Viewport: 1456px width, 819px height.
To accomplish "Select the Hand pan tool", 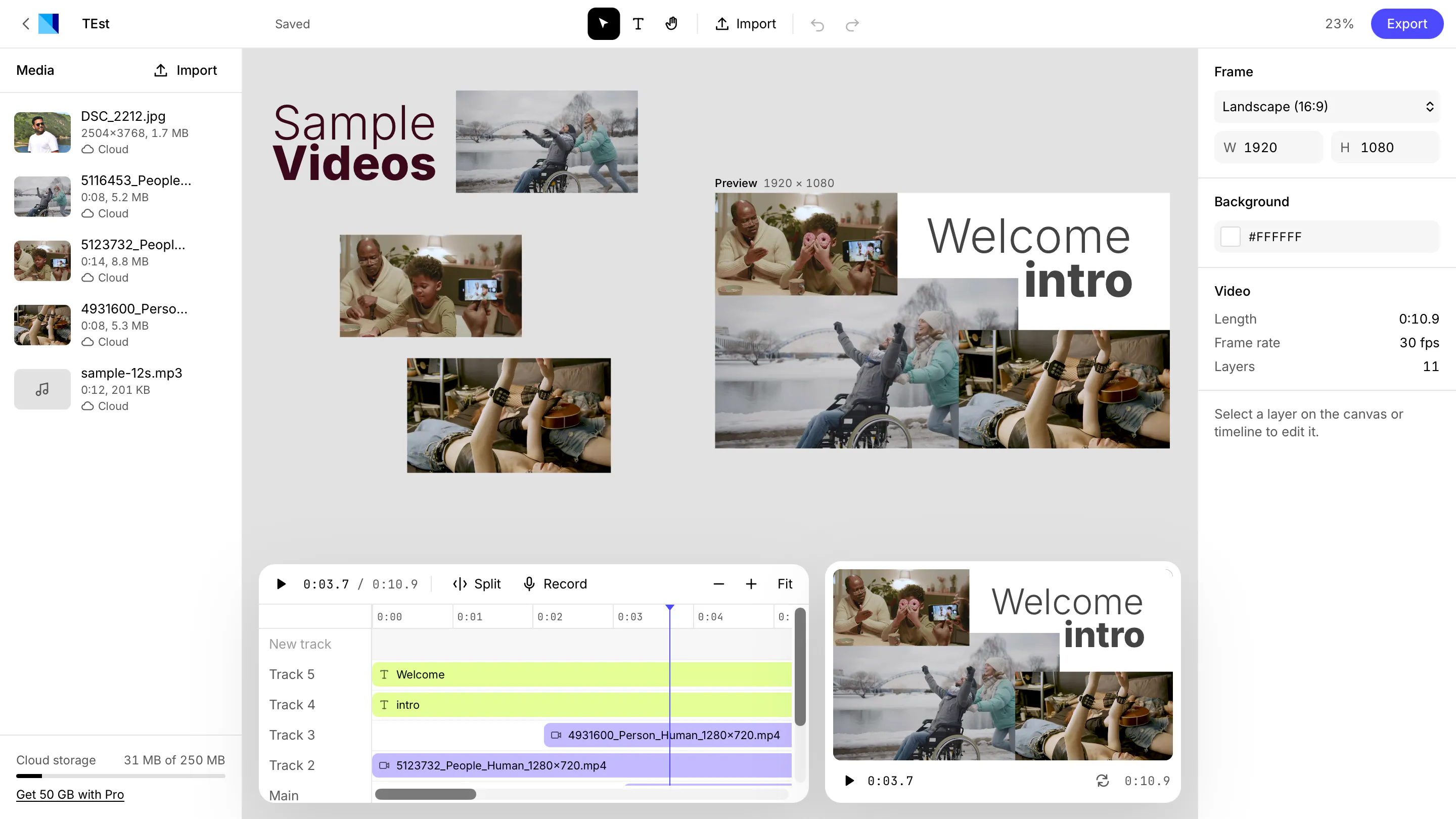I will coord(671,24).
